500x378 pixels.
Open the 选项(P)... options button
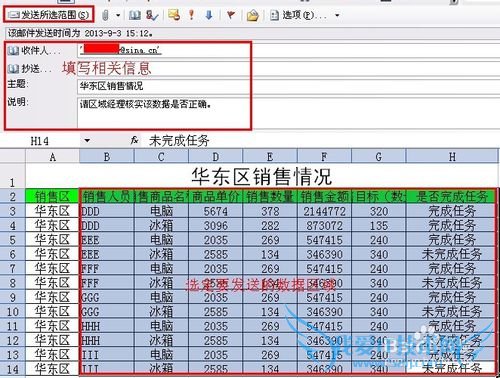[x=297, y=15]
